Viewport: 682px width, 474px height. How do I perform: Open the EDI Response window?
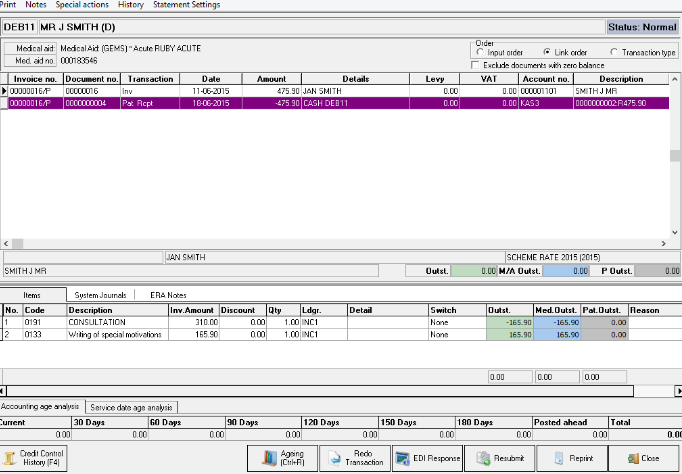tap(427, 458)
